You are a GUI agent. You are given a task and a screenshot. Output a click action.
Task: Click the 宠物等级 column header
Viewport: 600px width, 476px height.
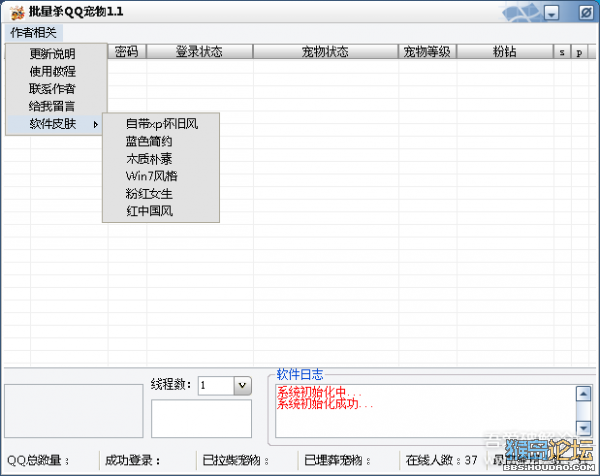[x=427, y=52]
